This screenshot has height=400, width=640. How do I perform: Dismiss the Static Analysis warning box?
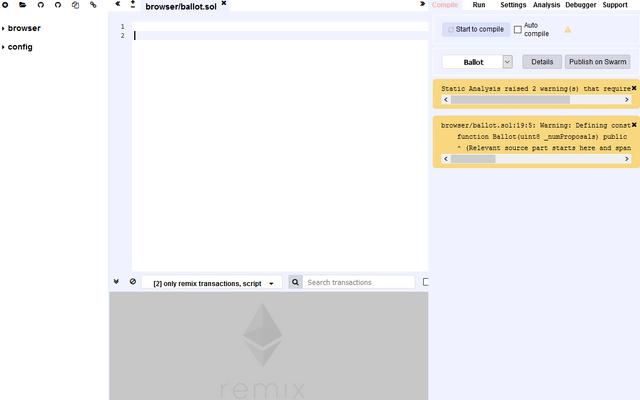(634, 88)
